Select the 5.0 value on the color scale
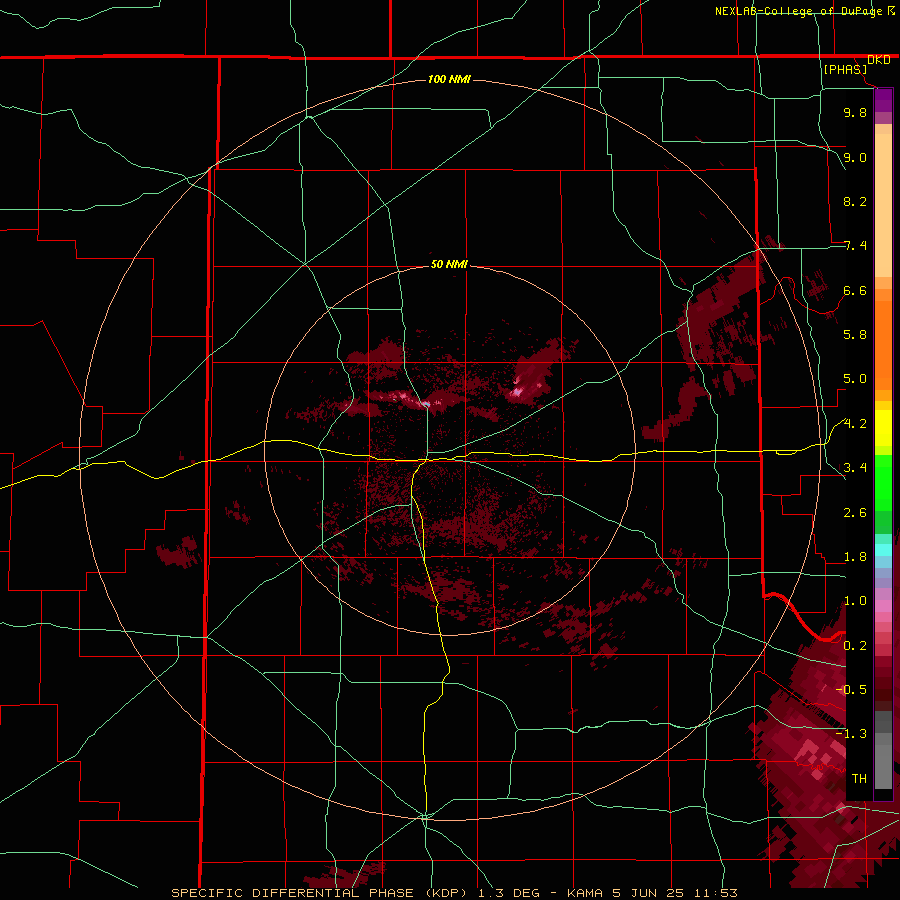The height and width of the screenshot is (900, 900). [x=855, y=379]
